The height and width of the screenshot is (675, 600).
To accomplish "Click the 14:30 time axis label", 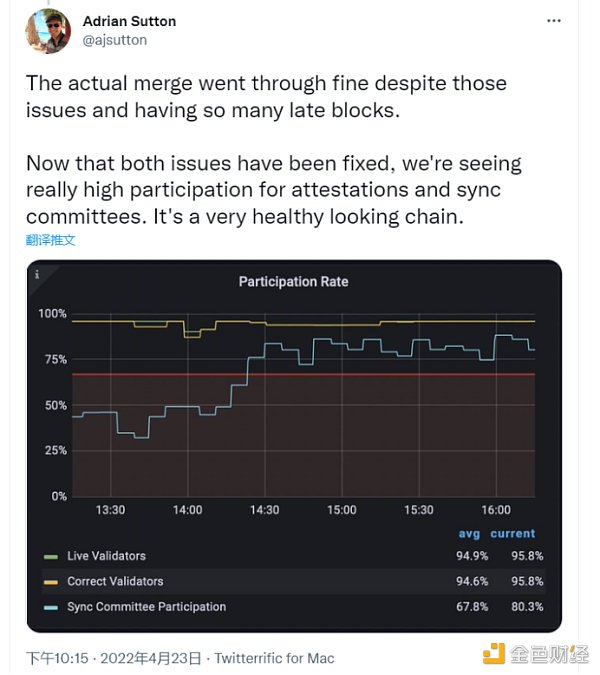I will [x=265, y=510].
